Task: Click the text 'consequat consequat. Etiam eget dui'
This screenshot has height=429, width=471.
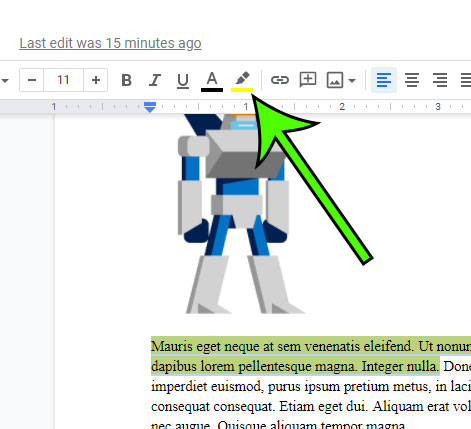Action: point(259,406)
